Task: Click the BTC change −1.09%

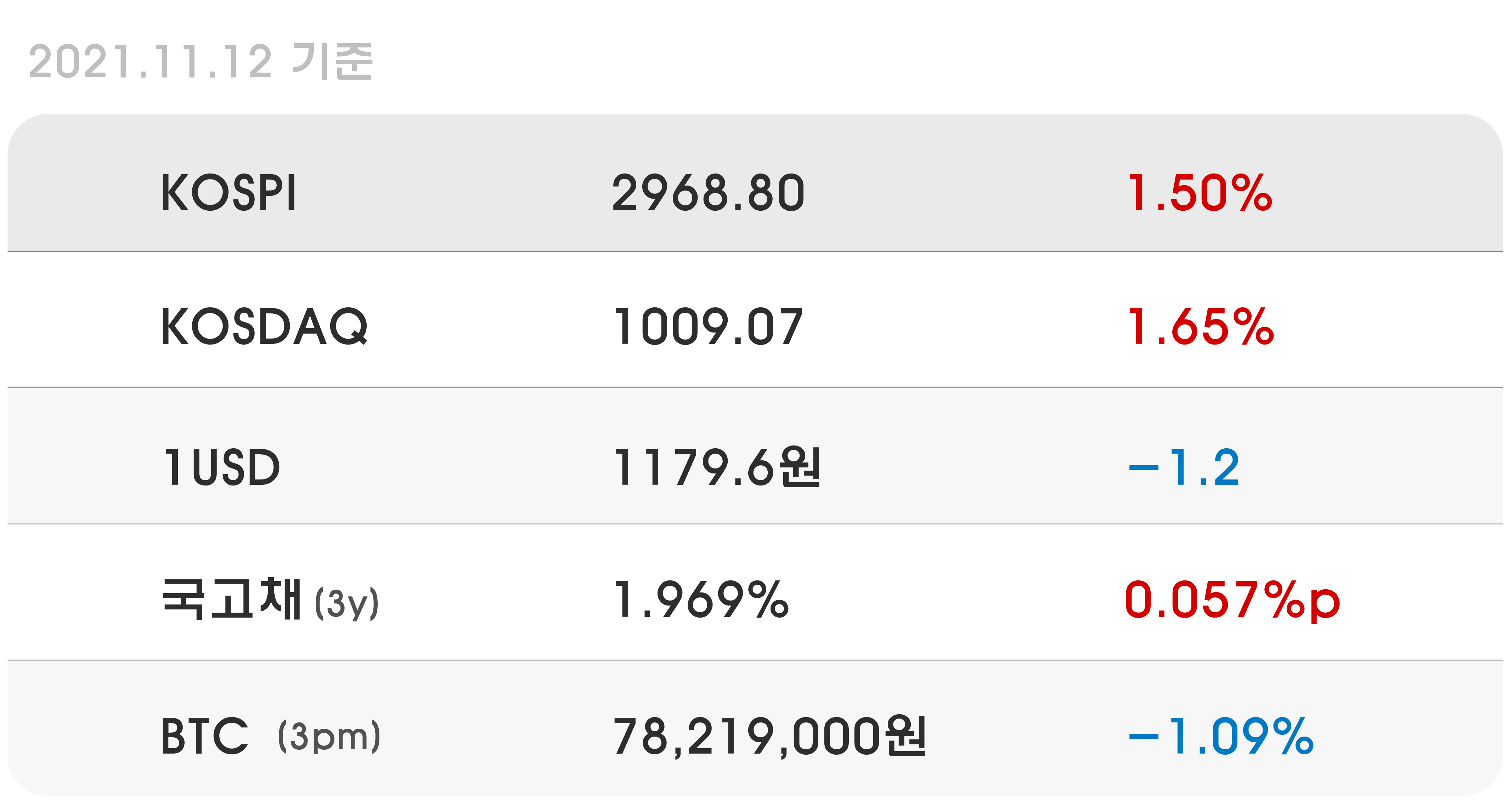Action: coord(1221,736)
